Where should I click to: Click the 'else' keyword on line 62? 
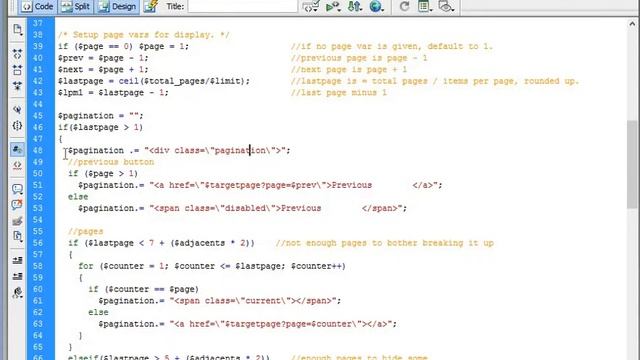[x=98, y=312]
